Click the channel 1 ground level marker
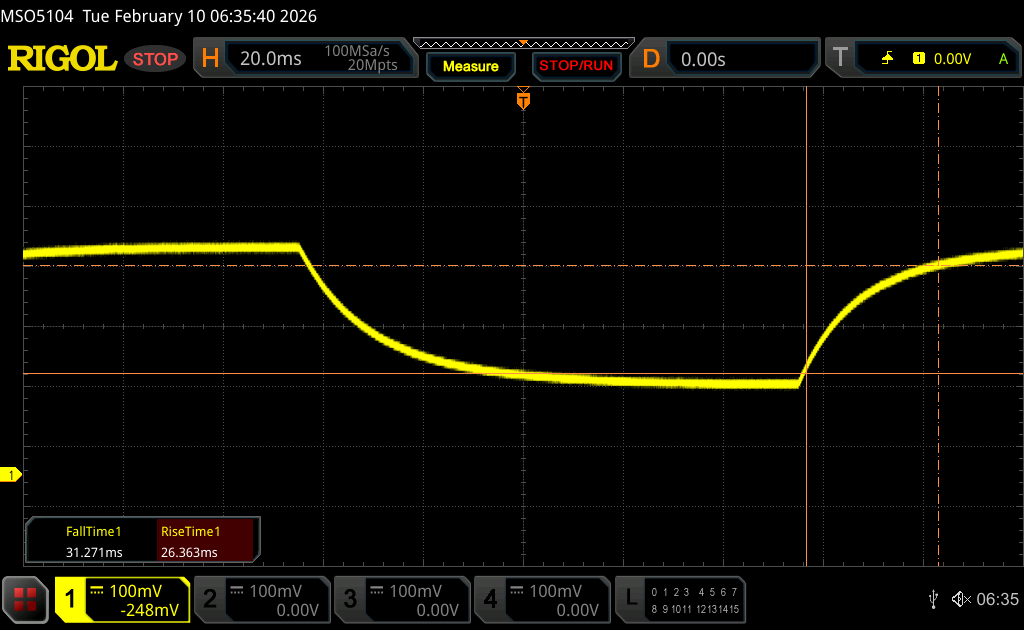The height and width of the screenshot is (630, 1024). tap(13, 475)
